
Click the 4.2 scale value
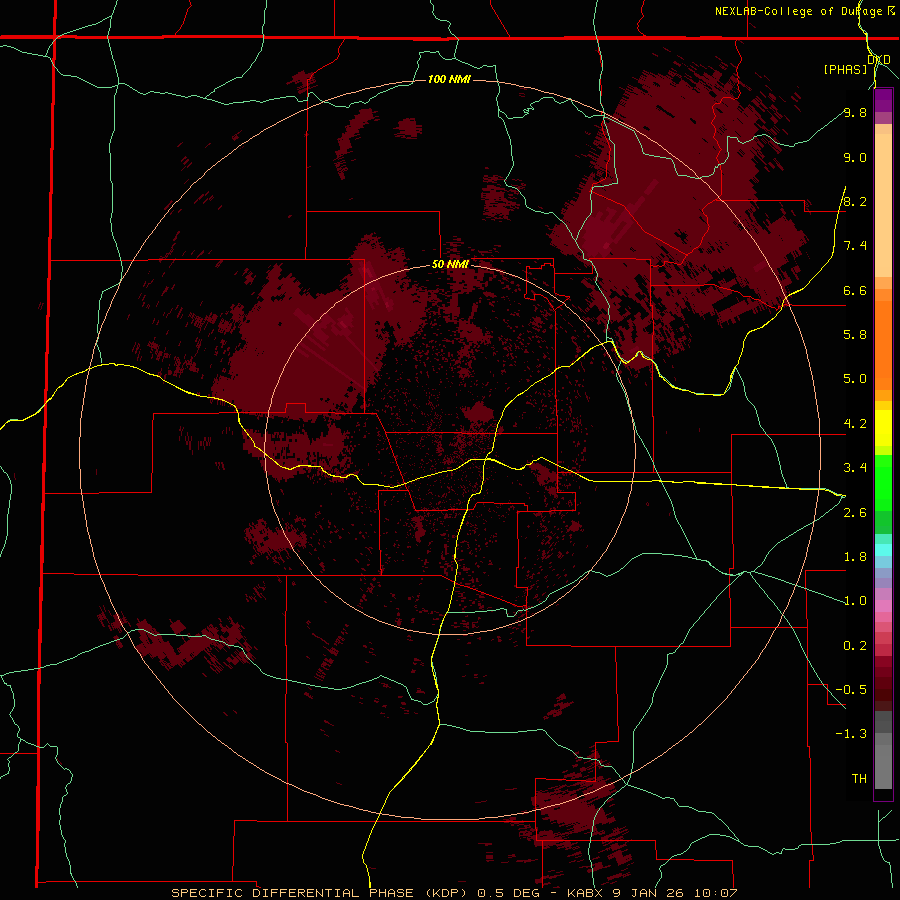855,424
